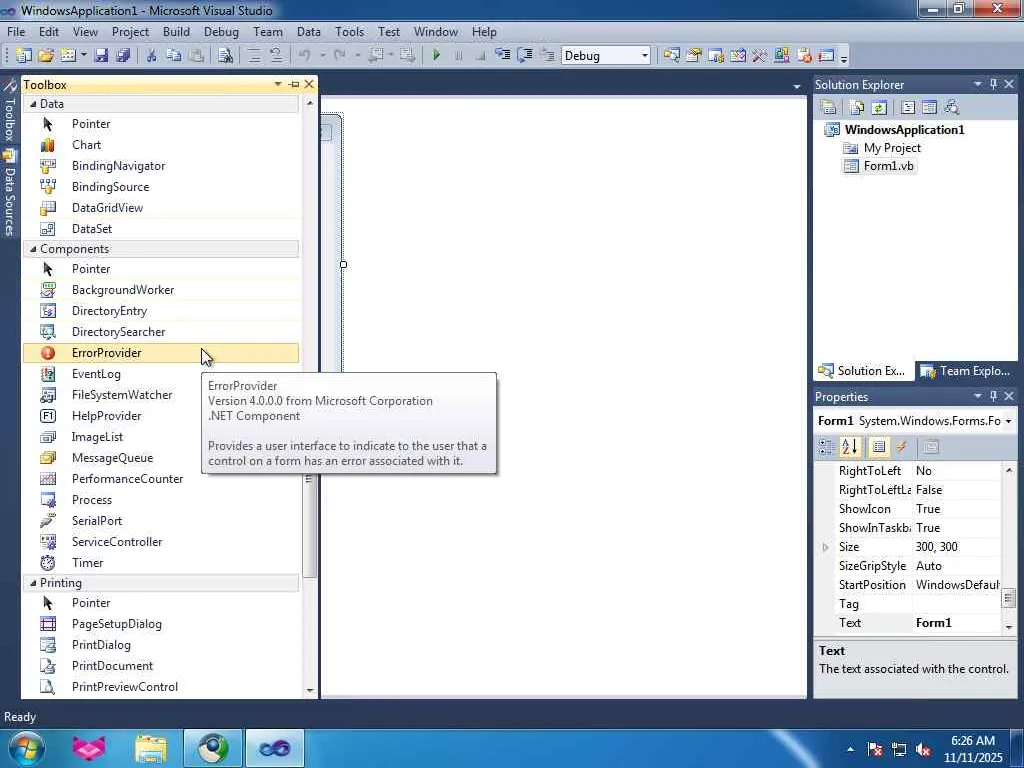Screen dimensions: 1024x768
Task: Open the File Explorer taskbar icon
Action: click(151, 748)
